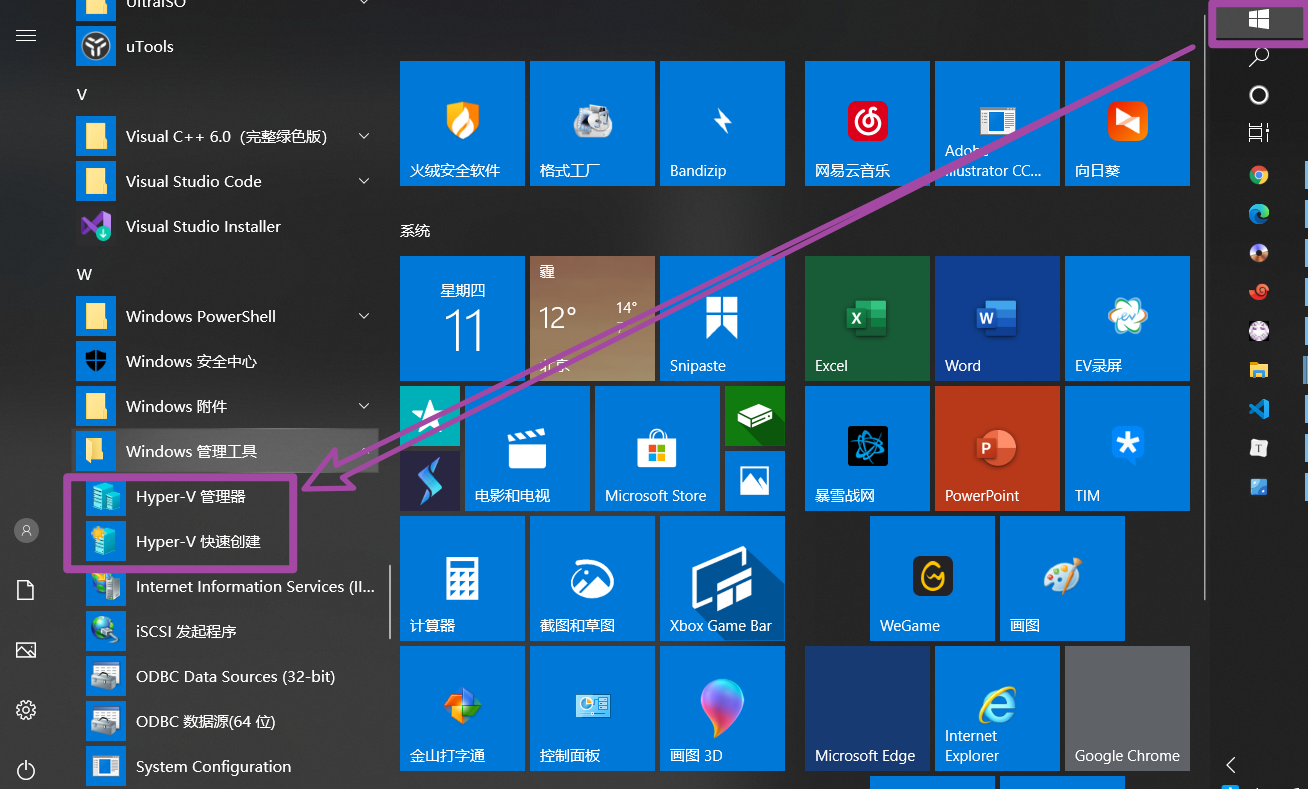This screenshot has width=1308, height=789.
Task: Open the TIM tile
Action: 1127,448
